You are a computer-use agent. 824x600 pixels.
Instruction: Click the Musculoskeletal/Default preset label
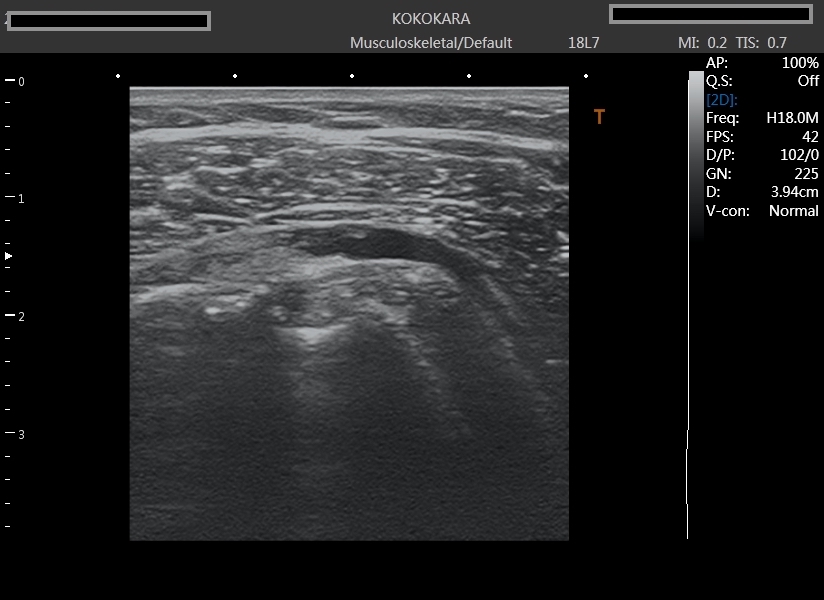[x=431, y=43]
